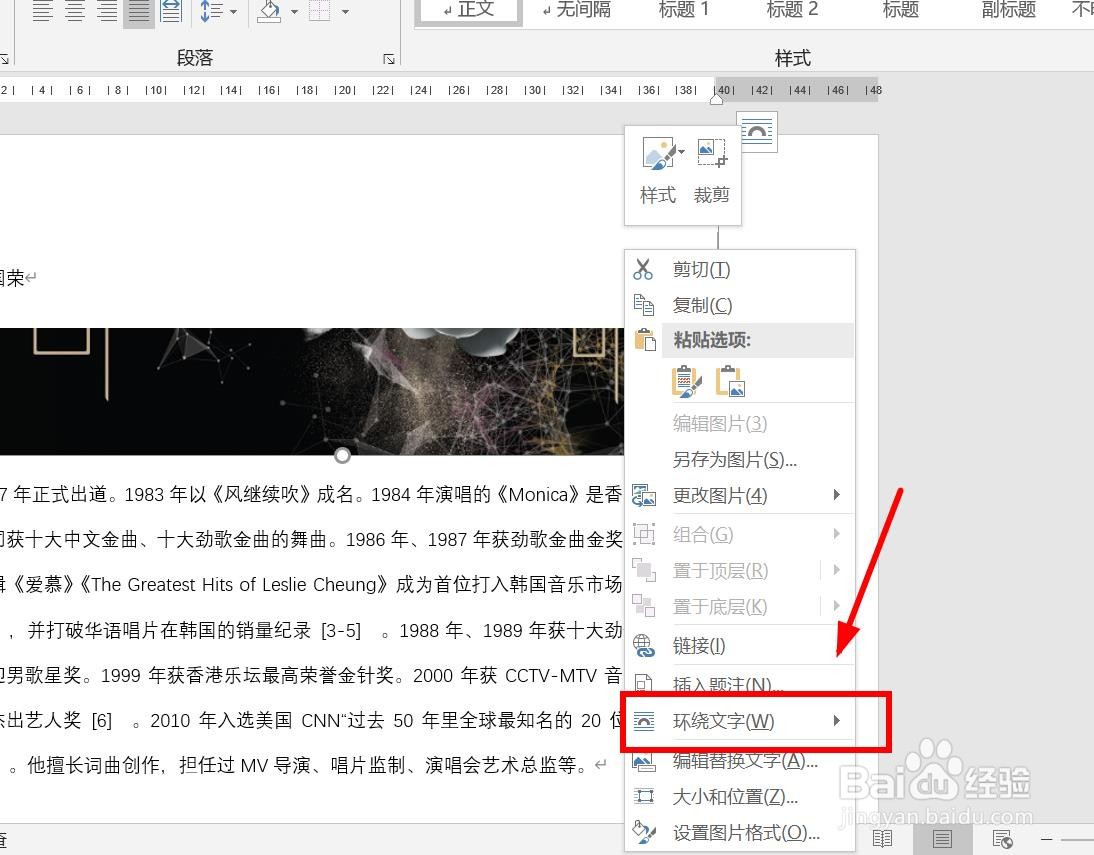Open the line spacing dropdown arrow
Screen dimensions: 1094x855
pos(232,12)
